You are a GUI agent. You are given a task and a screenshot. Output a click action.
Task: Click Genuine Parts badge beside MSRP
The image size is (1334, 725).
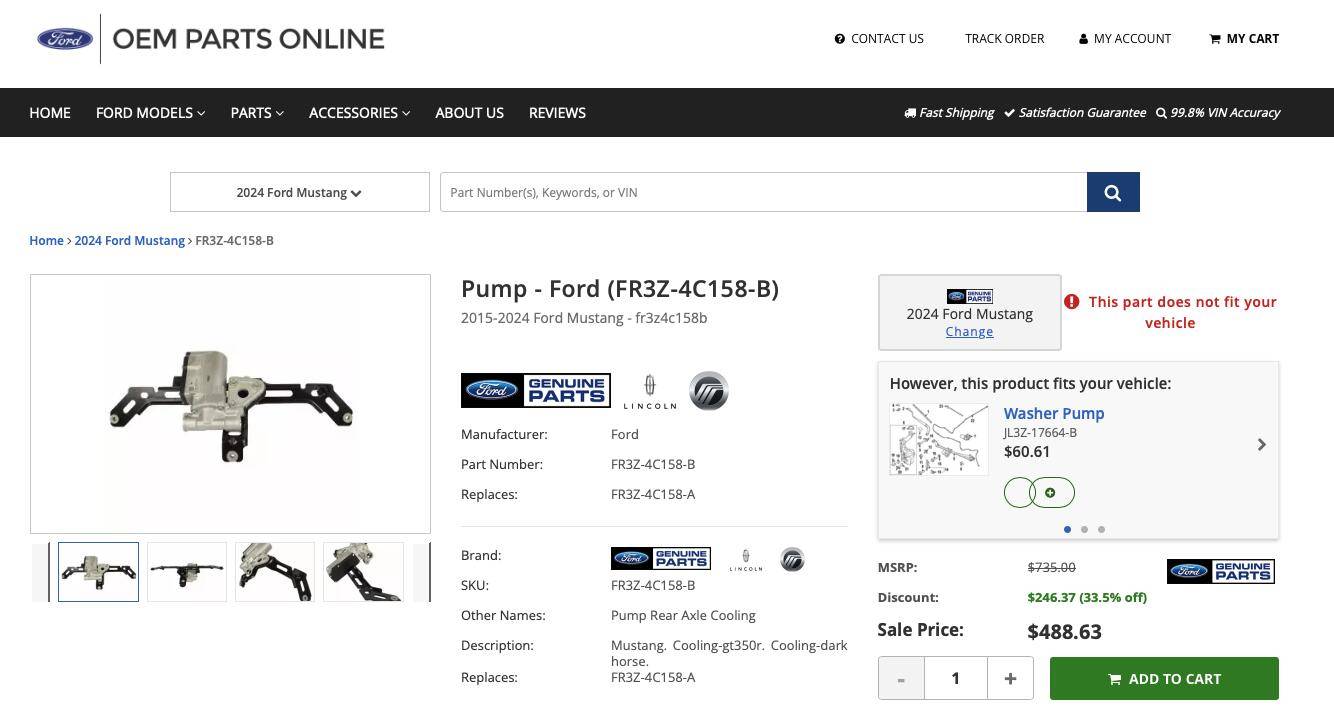click(x=1221, y=571)
